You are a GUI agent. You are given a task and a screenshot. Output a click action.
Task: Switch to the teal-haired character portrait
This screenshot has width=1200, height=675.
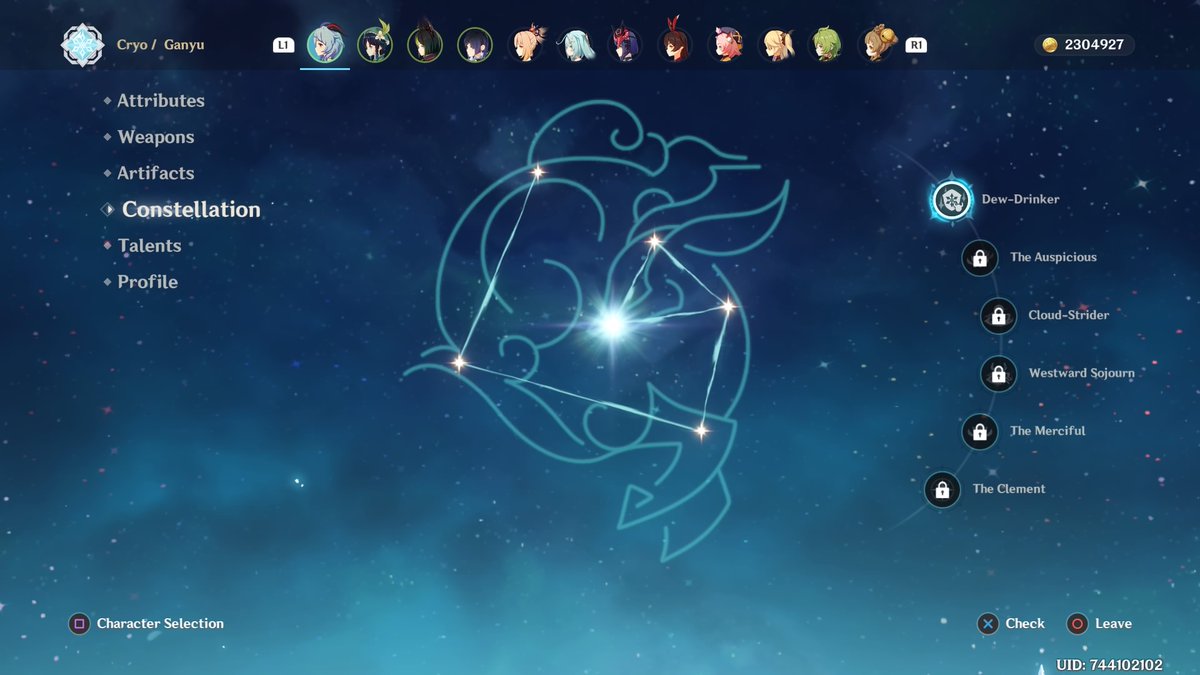tap(575, 44)
